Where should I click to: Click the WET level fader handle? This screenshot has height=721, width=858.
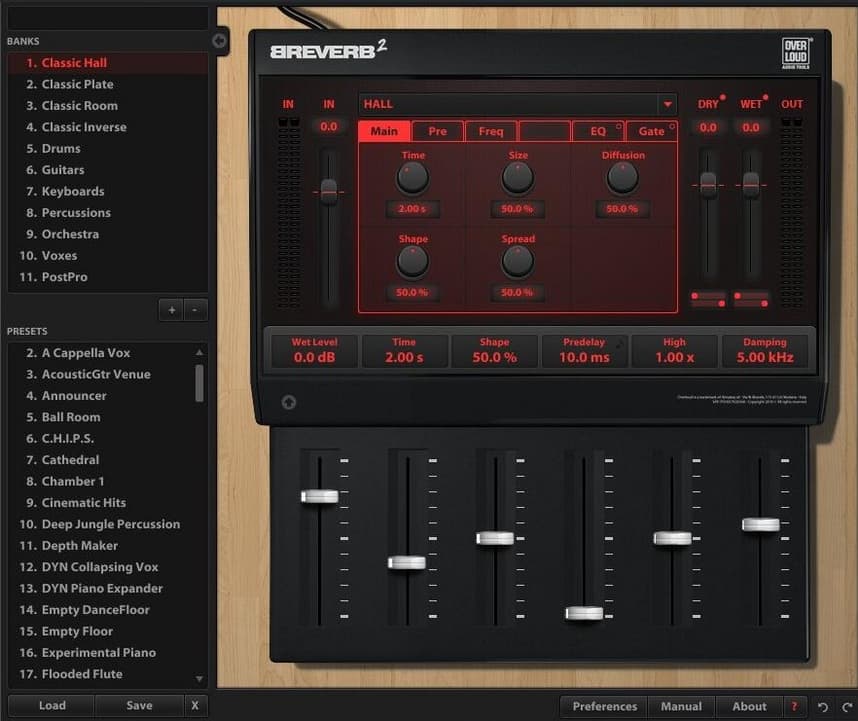coord(751,185)
